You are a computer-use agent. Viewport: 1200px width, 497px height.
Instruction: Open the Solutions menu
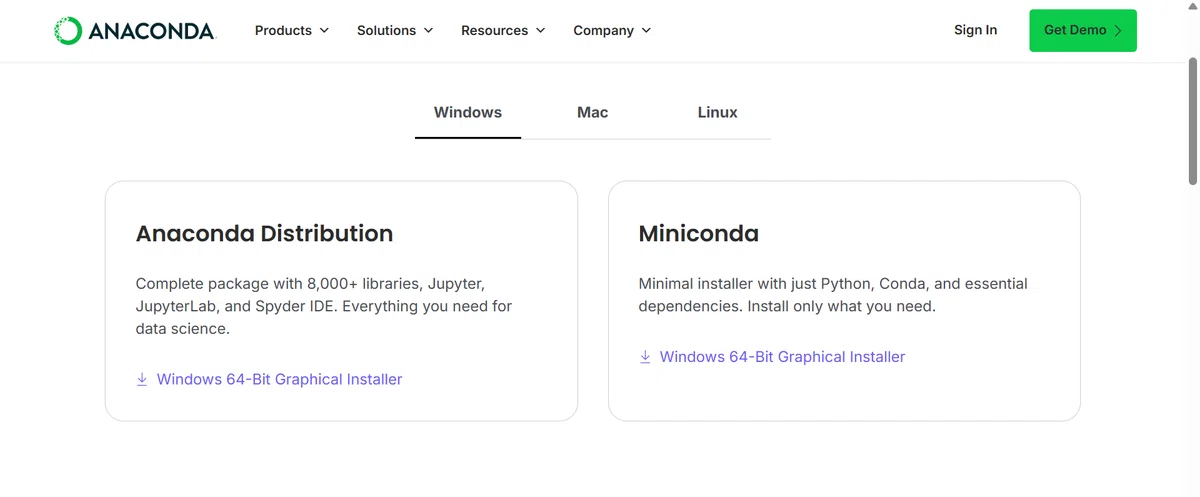[395, 30]
